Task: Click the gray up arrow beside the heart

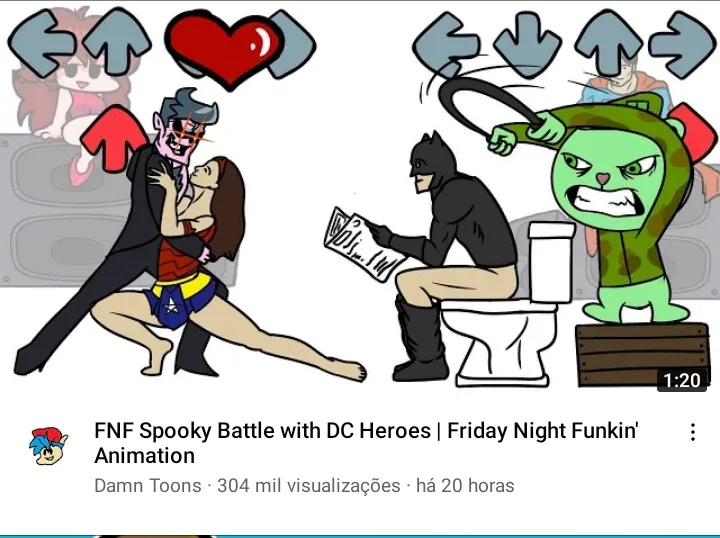Action: point(118,41)
